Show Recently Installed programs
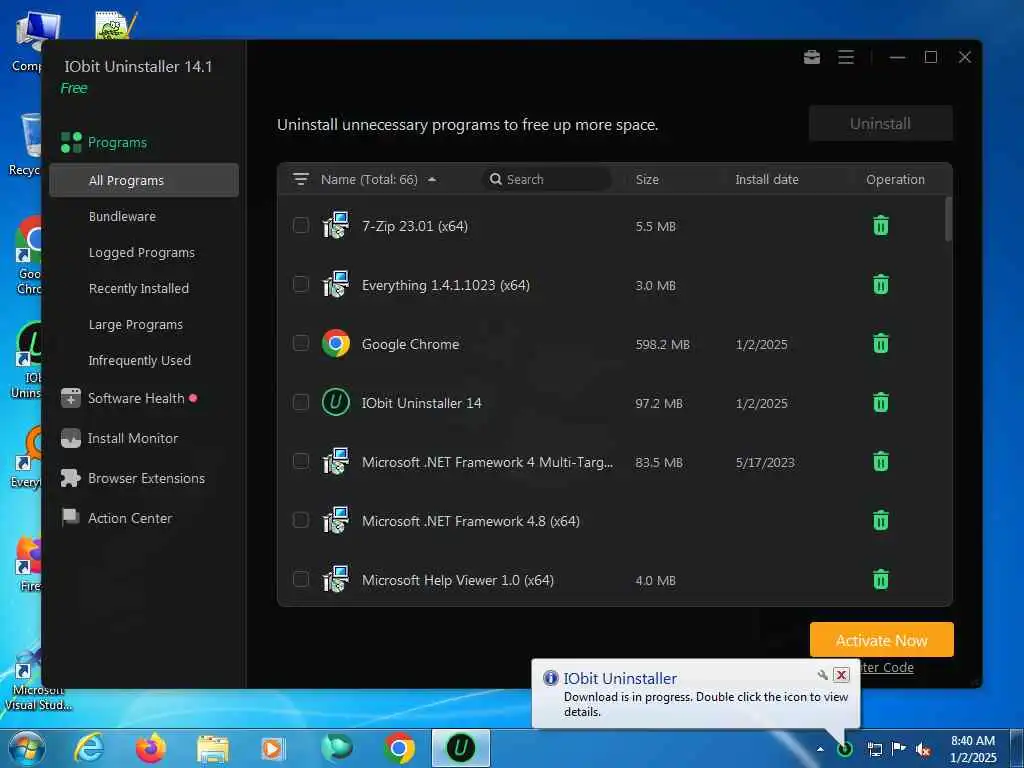This screenshot has width=1024, height=768. [138, 289]
